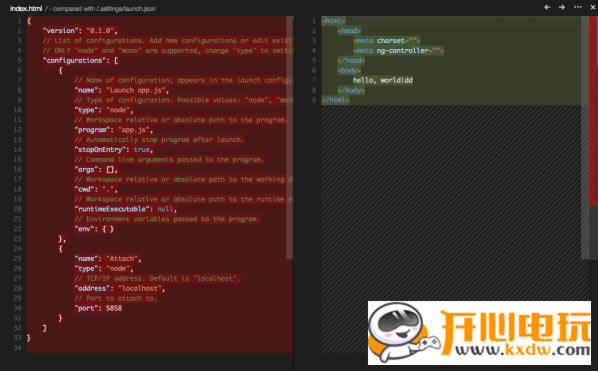Image resolution: width=598 pixels, height=371 pixels.
Task: Click line number 34 in the gutter
Action: (x=17, y=348)
